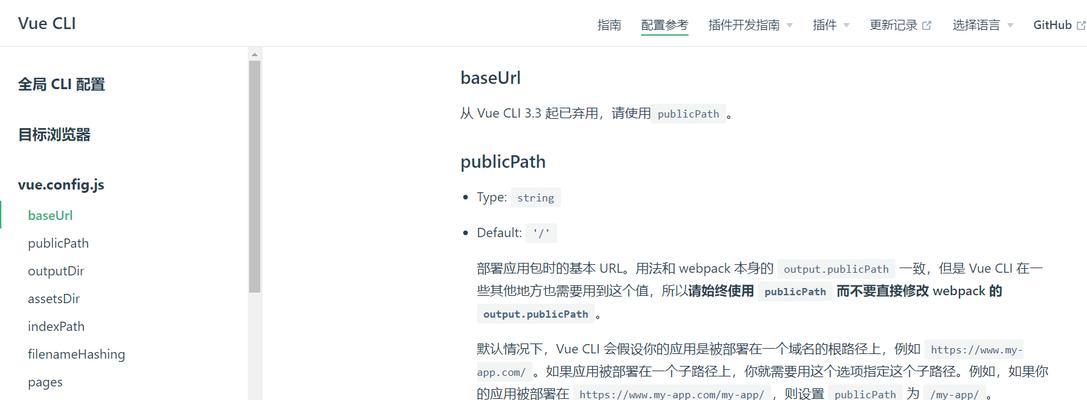Jump to filenameHashing in the sidebar
The image size is (1087, 400).
pyautogui.click(x=76, y=354)
